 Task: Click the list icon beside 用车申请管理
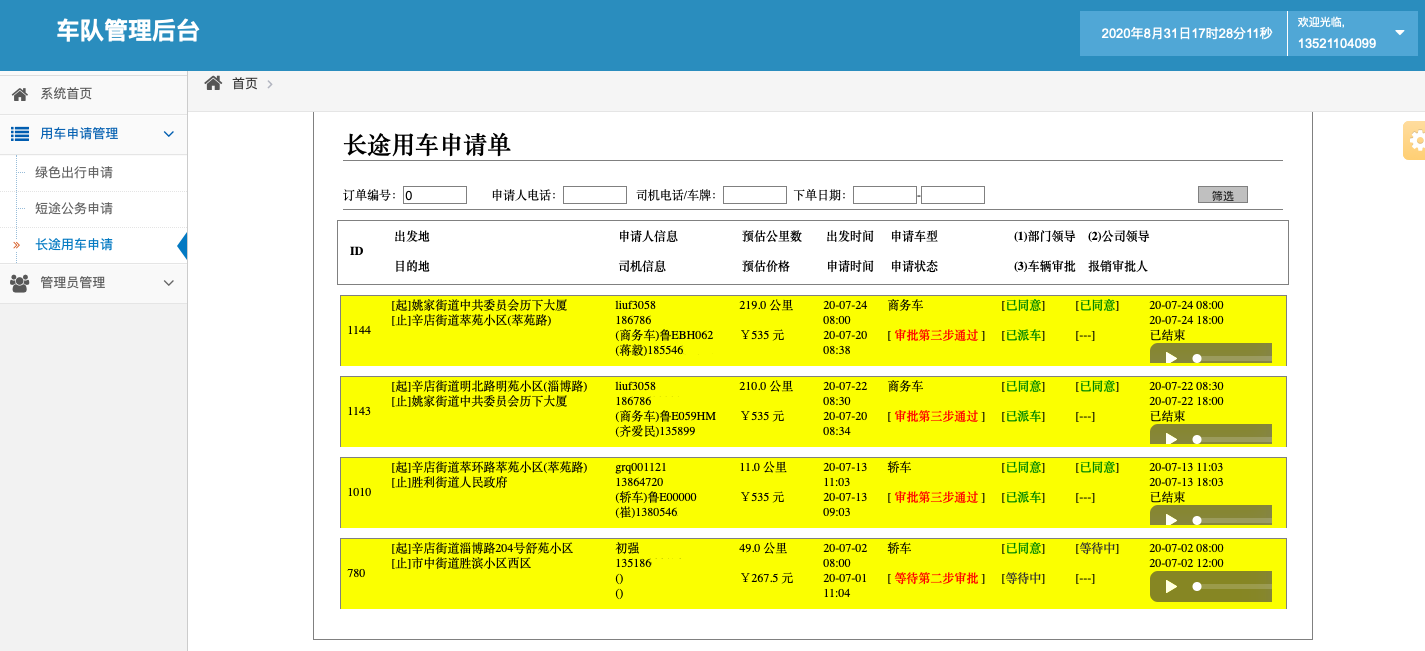click(x=20, y=134)
